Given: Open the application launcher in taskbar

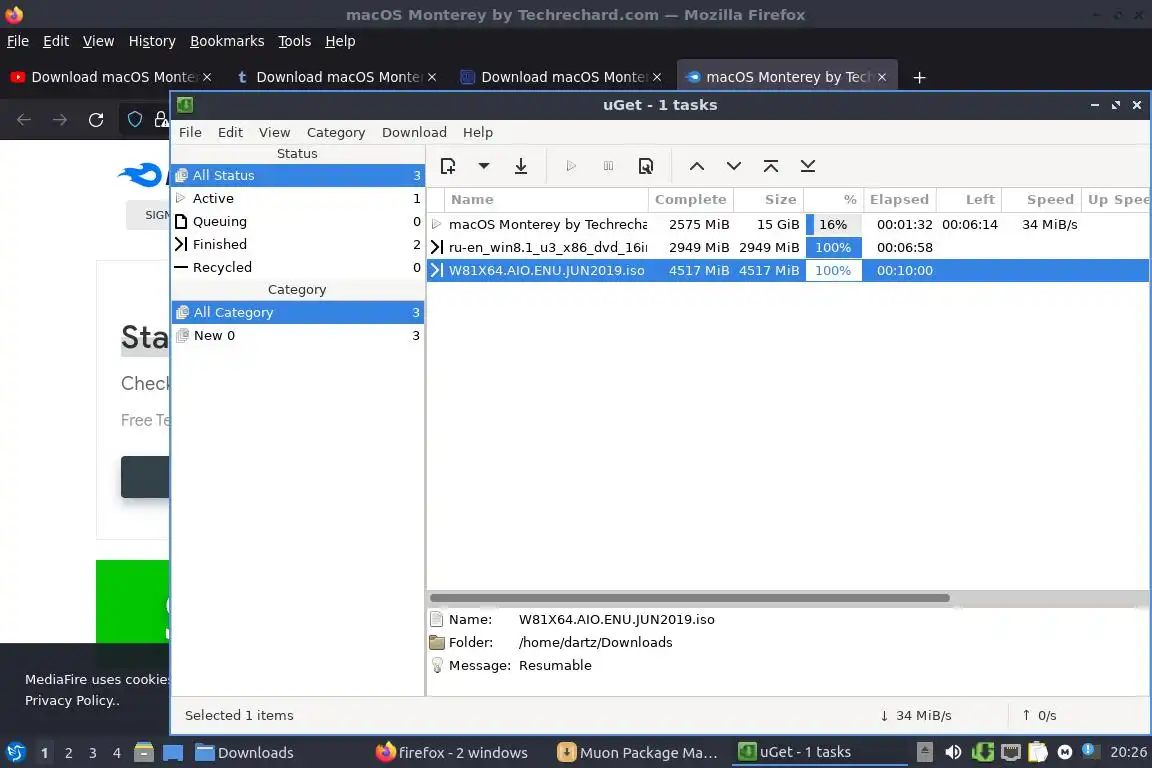Looking at the screenshot, I should (15, 752).
